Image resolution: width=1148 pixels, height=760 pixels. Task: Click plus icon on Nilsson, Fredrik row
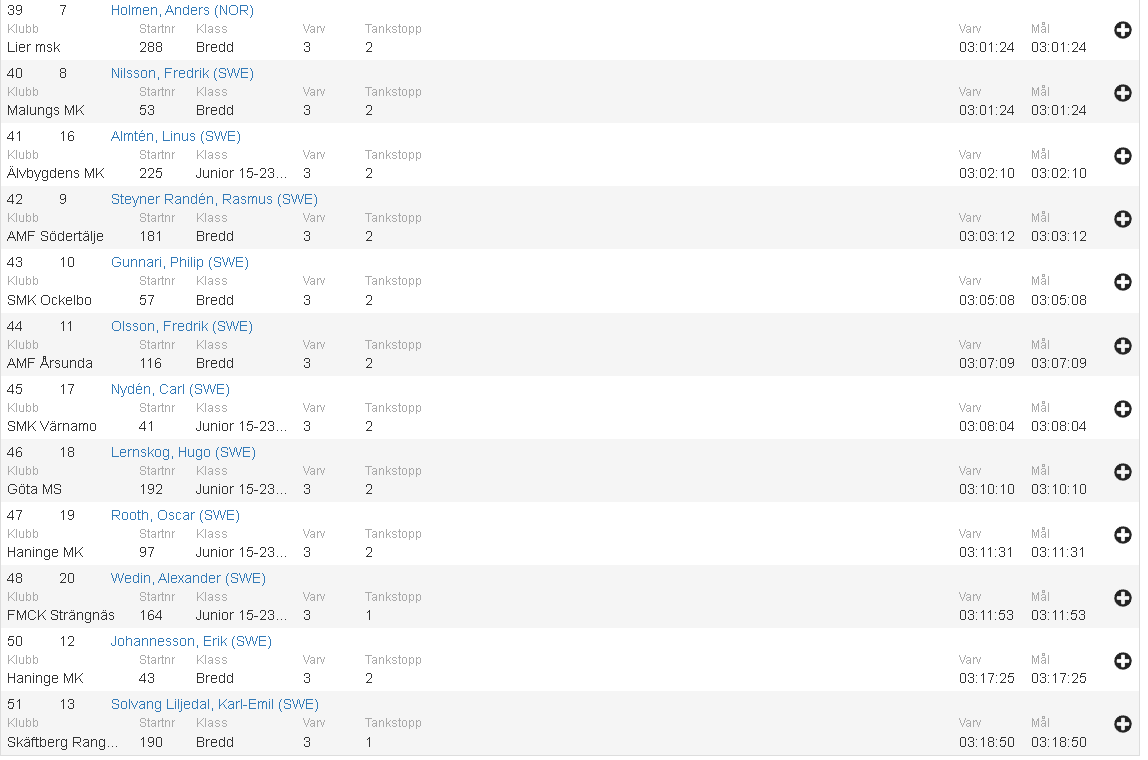pos(1122,93)
